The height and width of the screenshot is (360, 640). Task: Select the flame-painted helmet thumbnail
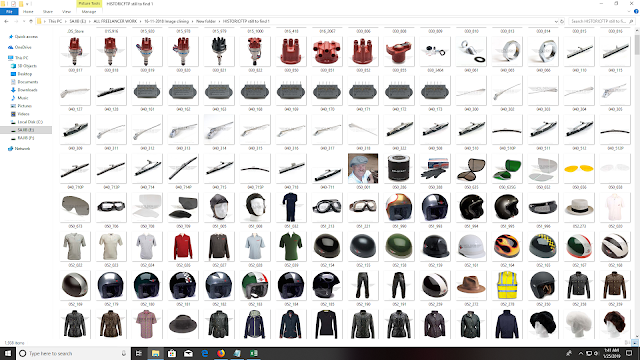click(507, 246)
